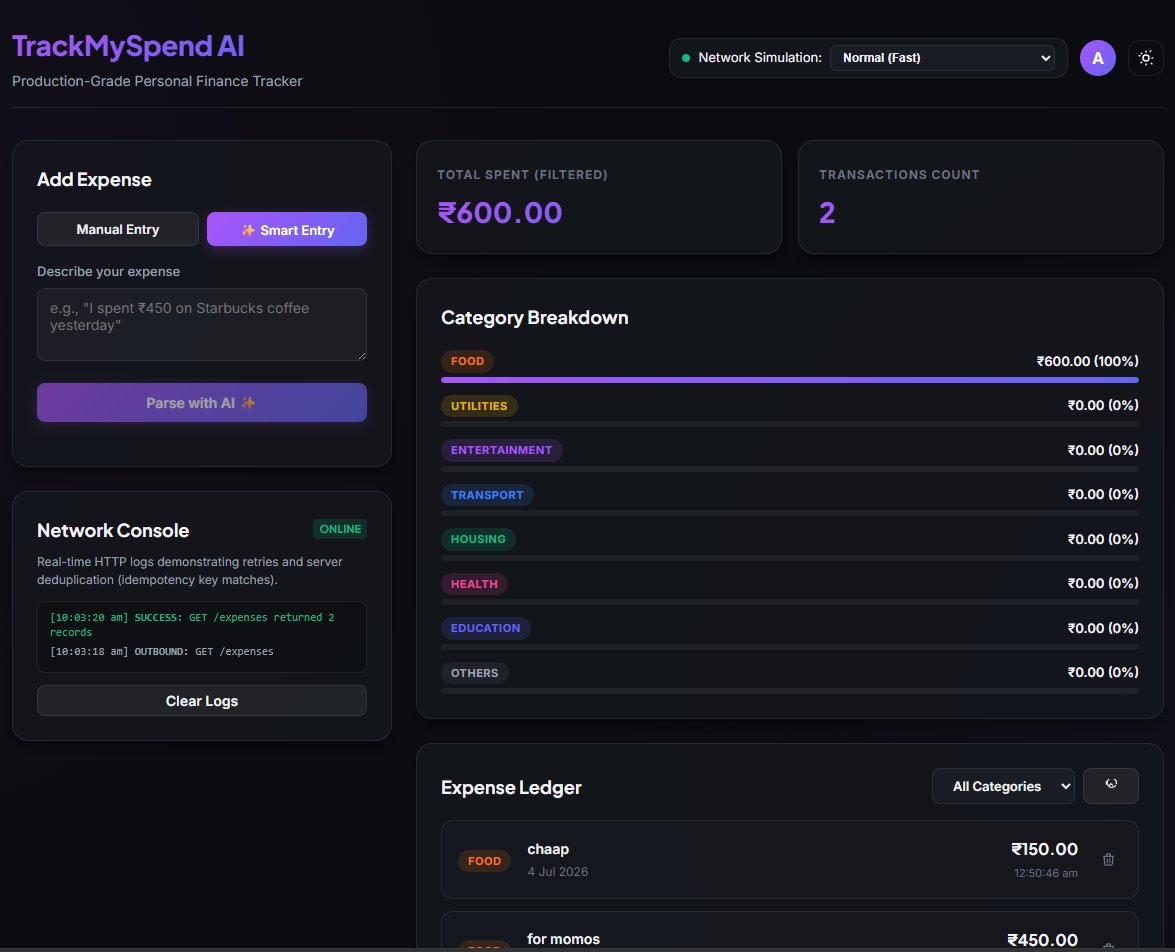Click the 4 Jul 2026 date
Viewport: 1175px width, 952px height.
tap(558, 872)
